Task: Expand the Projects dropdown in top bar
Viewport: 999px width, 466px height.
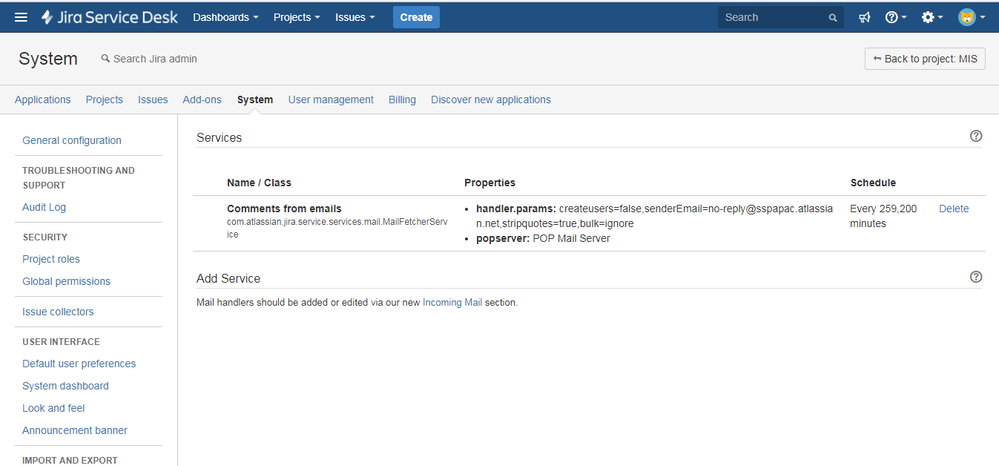Action: point(297,17)
